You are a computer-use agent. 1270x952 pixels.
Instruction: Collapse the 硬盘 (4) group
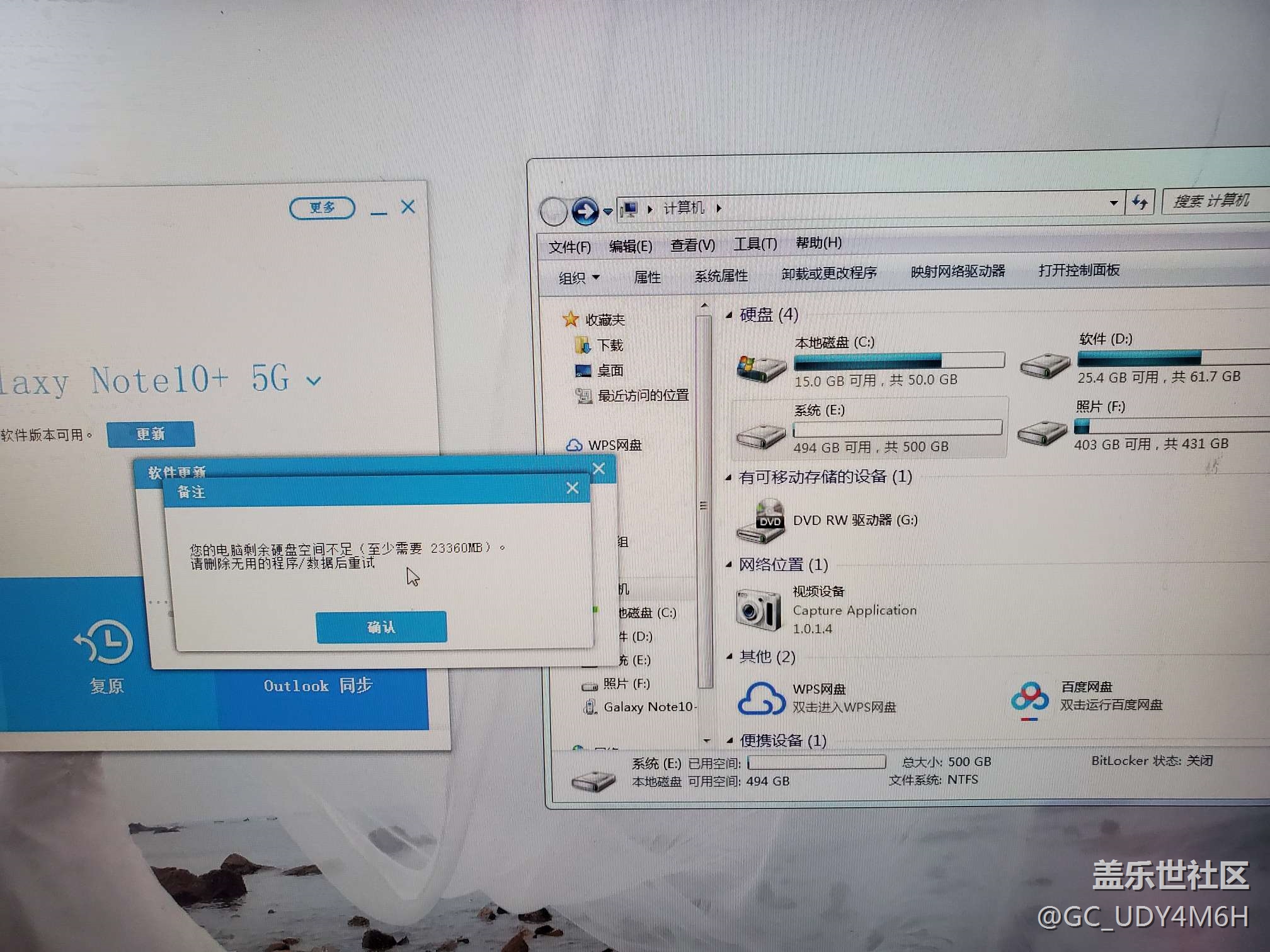coord(729,315)
